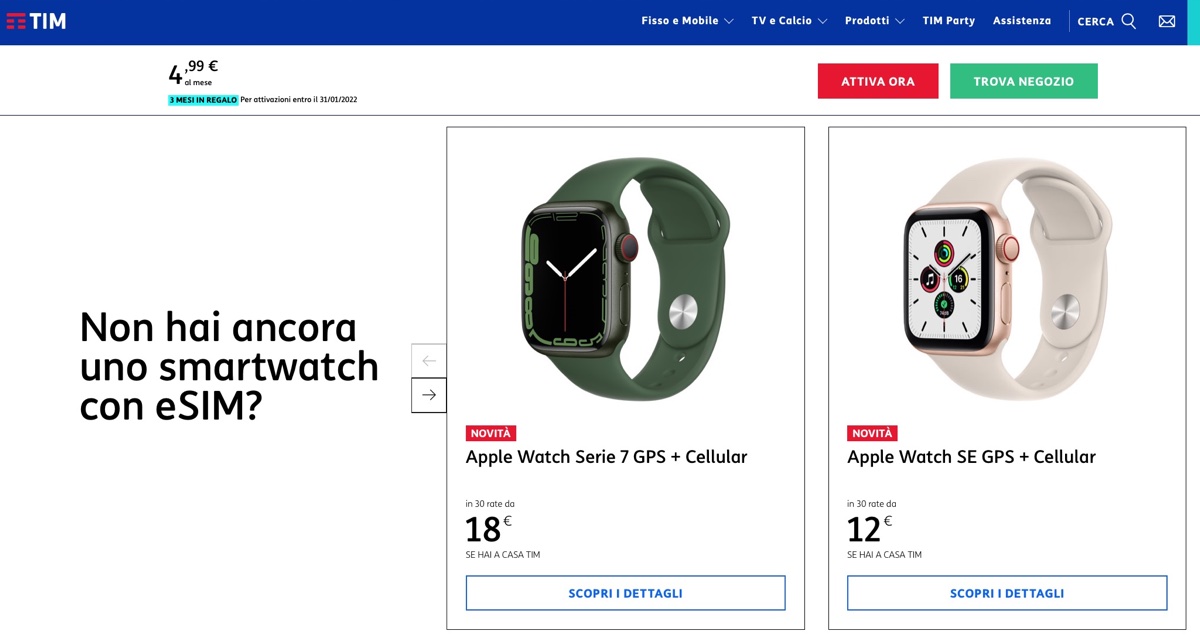Click SCOPRI I DETTAGLI for Watch SE

1007,593
